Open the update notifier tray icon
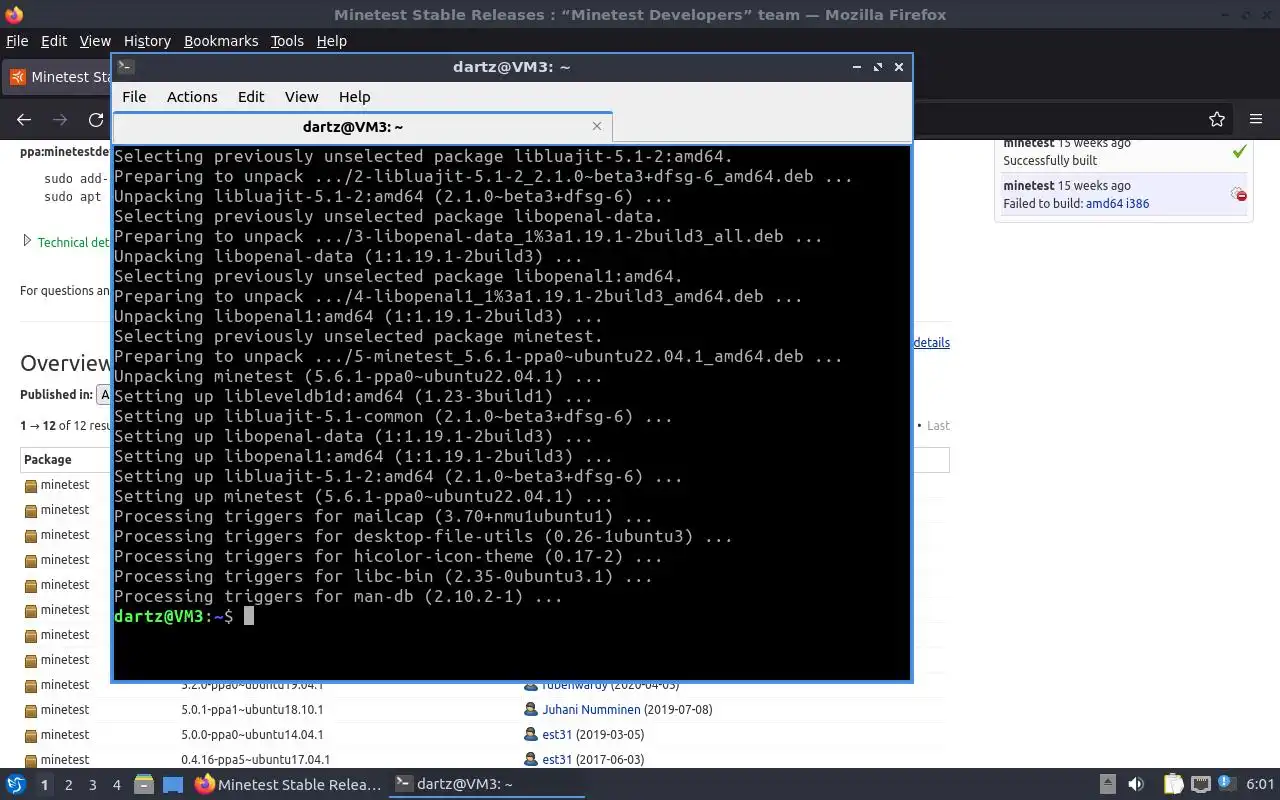 coord(1225,785)
